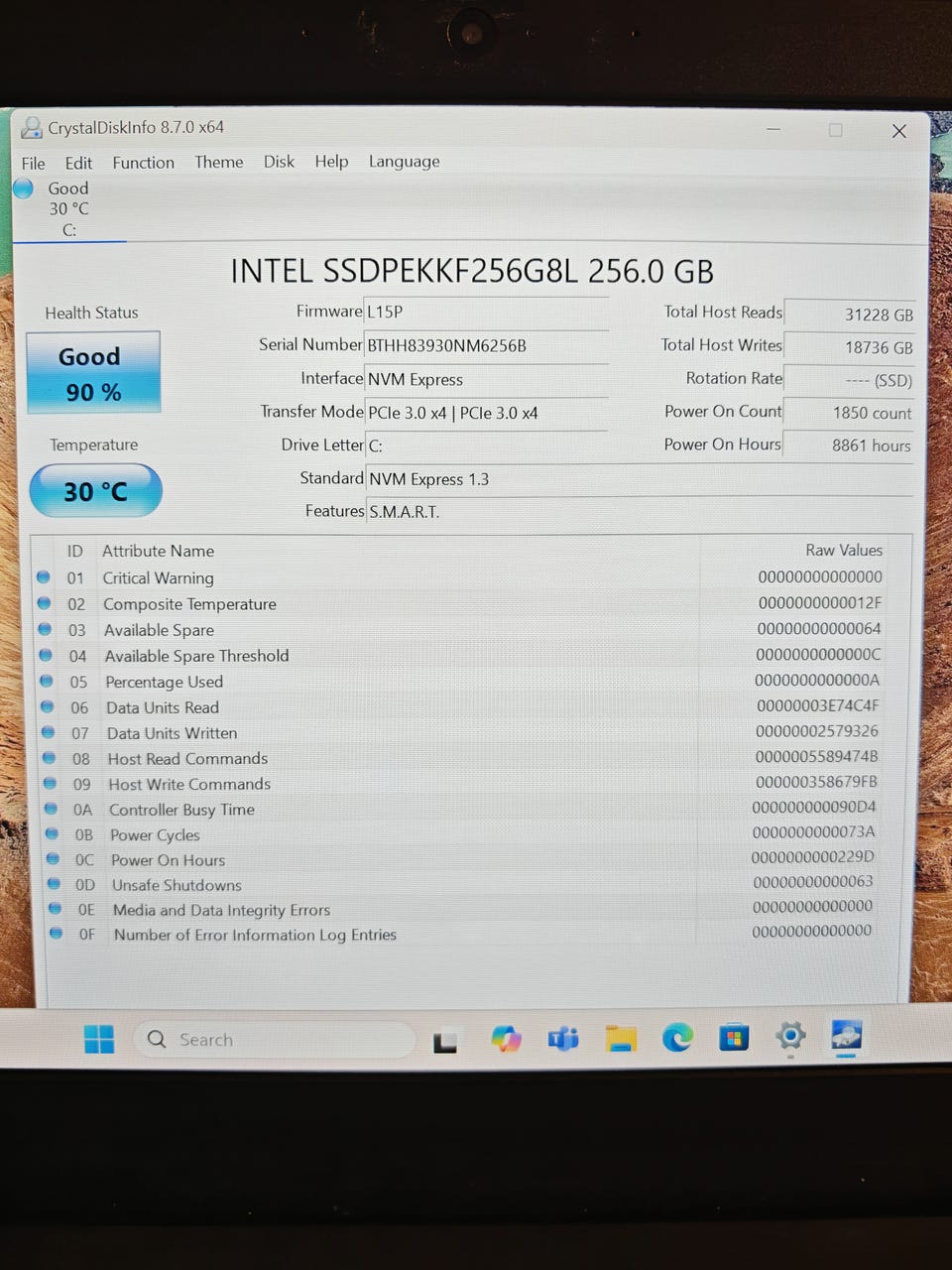Open Microsoft Edge from the taskbar
Image resolution: width=952 pixels, height=1270 pixels.
click(677, 1038)
